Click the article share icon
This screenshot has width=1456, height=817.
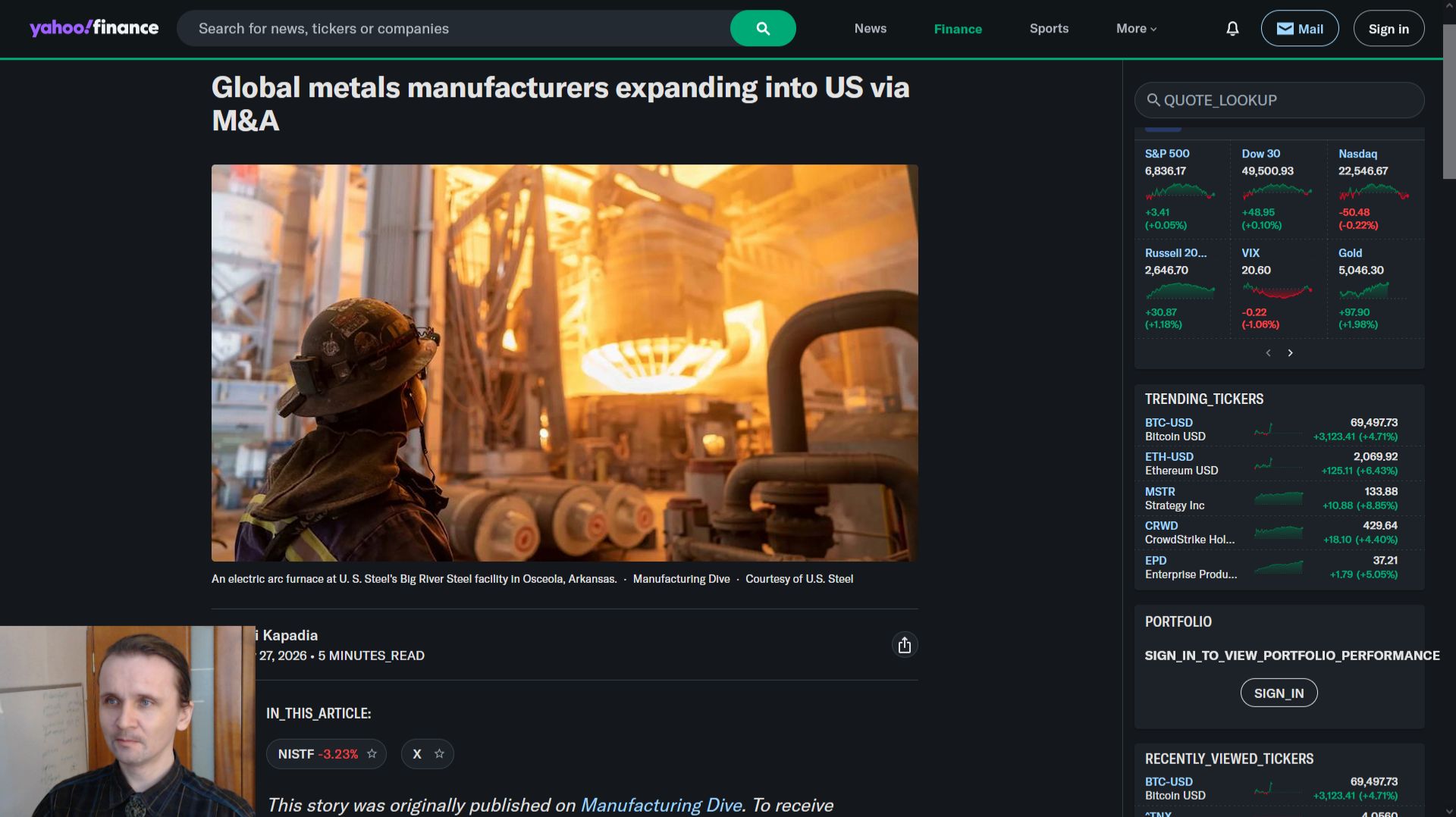pyautogui.click(x=904, y=645)
